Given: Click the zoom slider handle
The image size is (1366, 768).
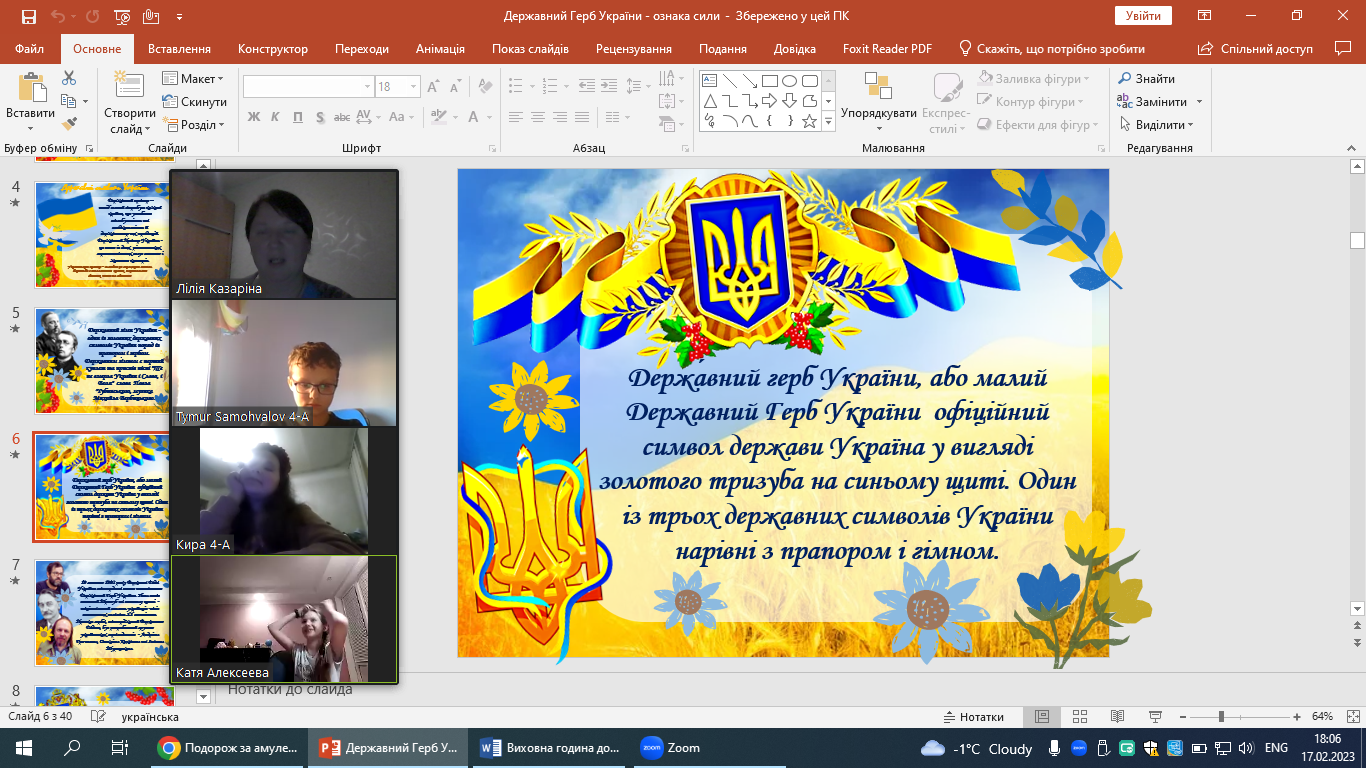Looking at the screenshot, I should (x=1221, y=717).
